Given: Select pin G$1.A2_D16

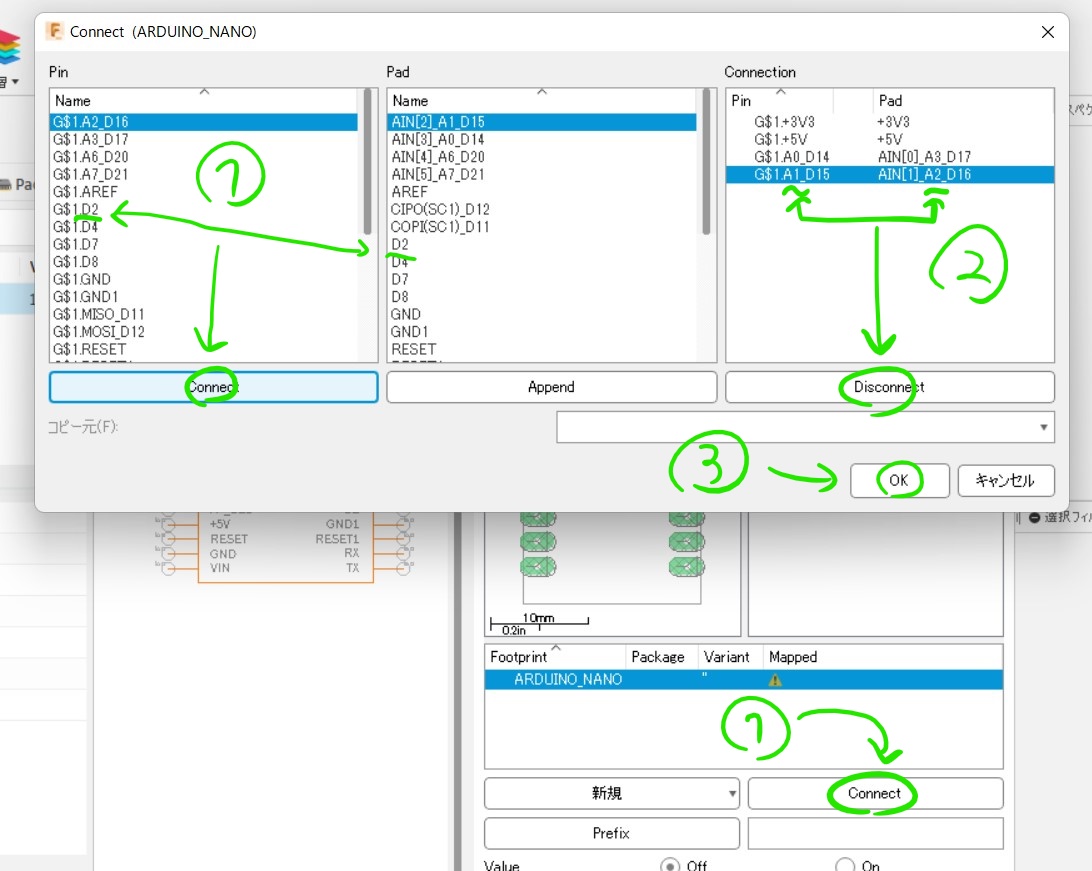Looking at the screenshot, I should point(203,122).
